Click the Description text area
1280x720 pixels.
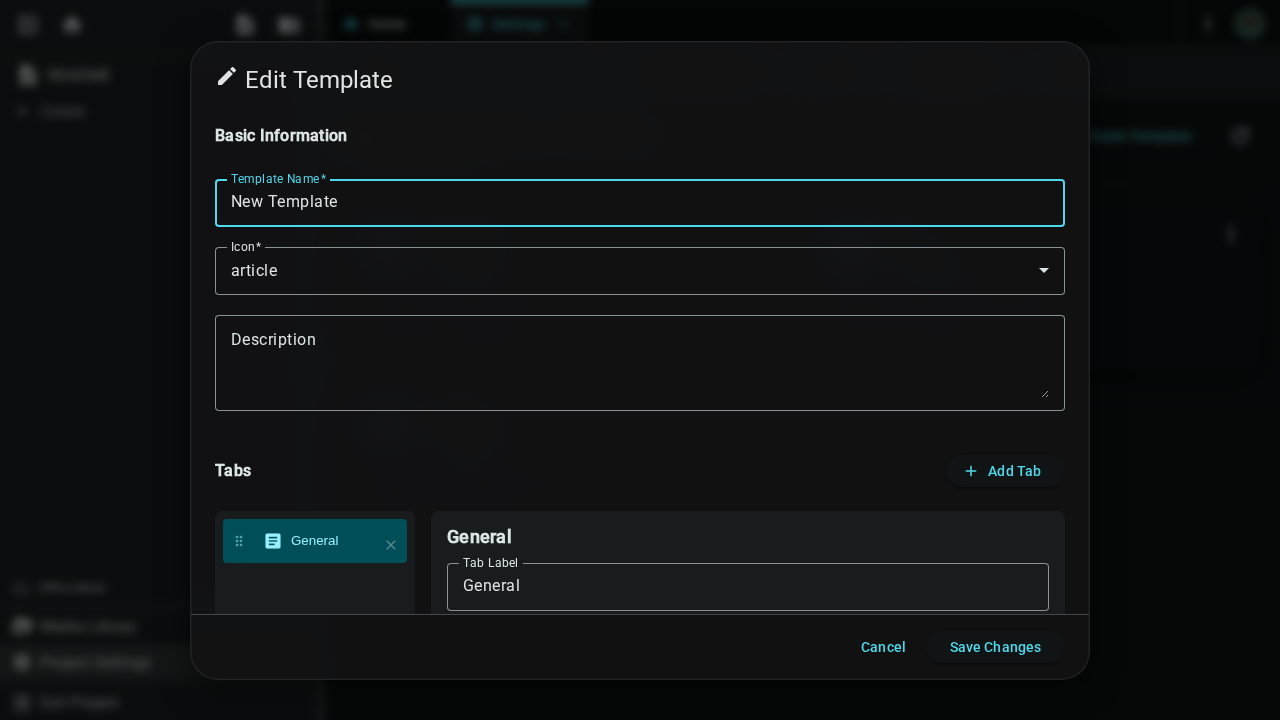pos(640,362)
